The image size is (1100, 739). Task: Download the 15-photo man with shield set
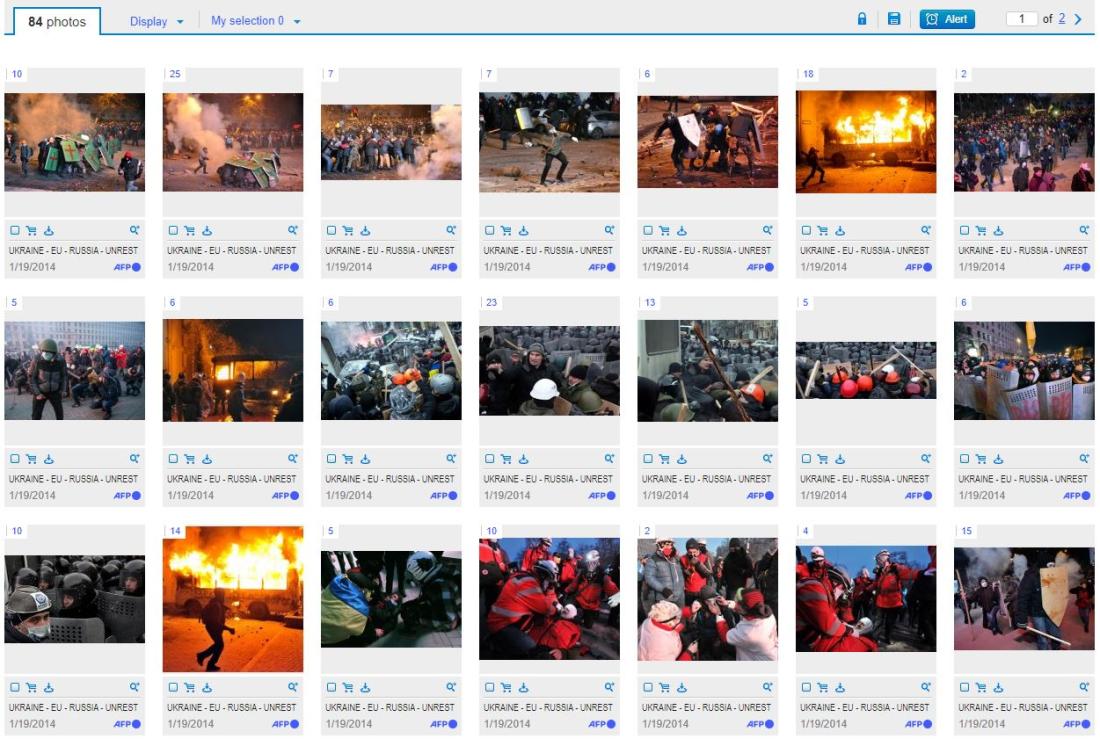[x=998, y=688]
